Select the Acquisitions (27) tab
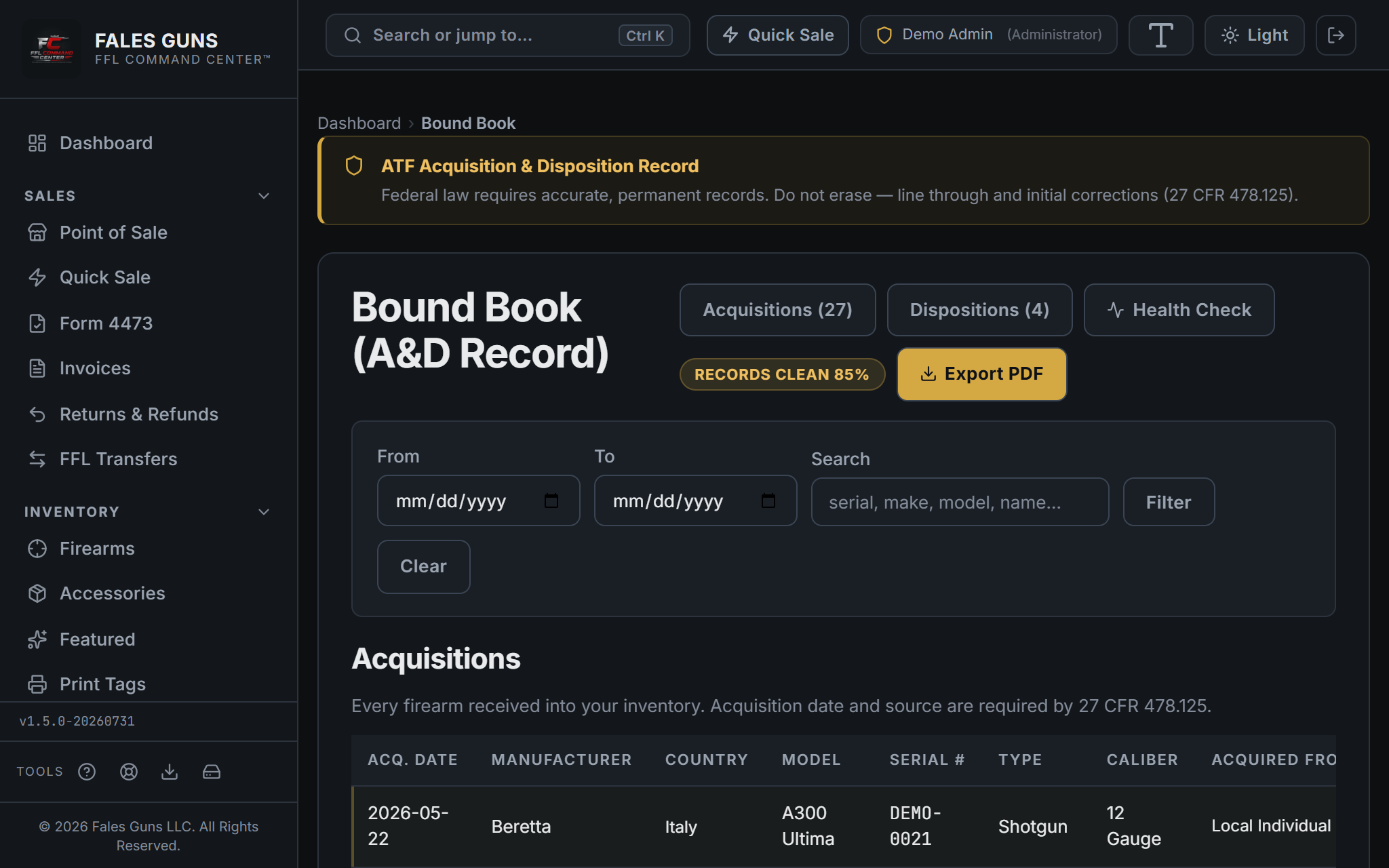Image resolution: width=1389 pixels, height=868 pixels. (777, 310)
